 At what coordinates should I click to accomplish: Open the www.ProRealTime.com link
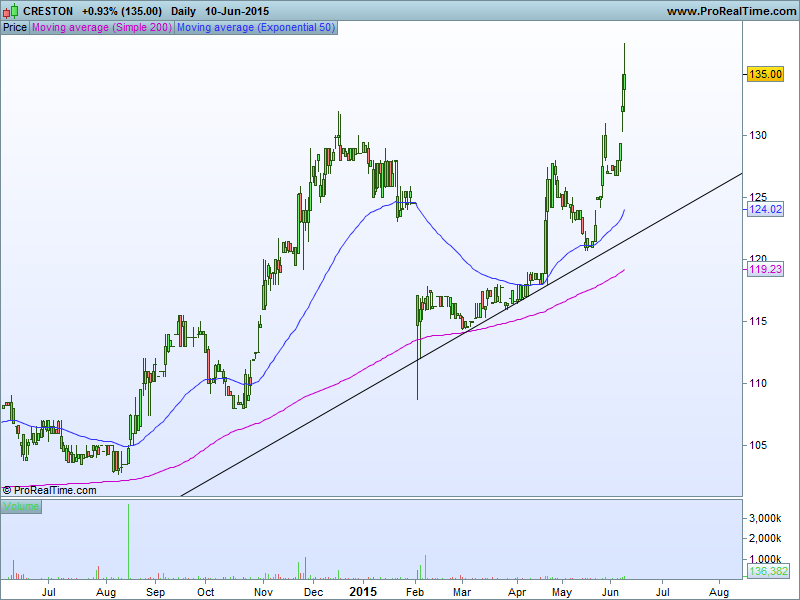(x=729, y=11)
